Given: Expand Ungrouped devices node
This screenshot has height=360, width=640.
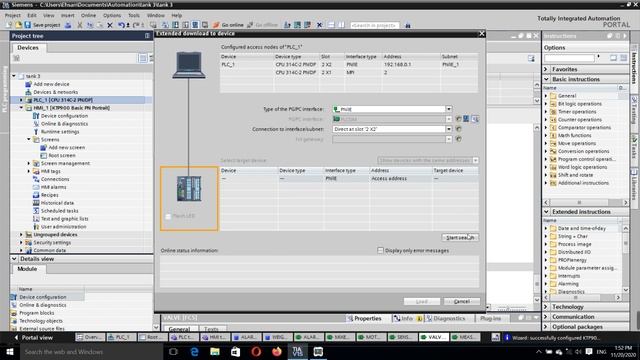Looking at the screenshot, I should click(21, 235).
